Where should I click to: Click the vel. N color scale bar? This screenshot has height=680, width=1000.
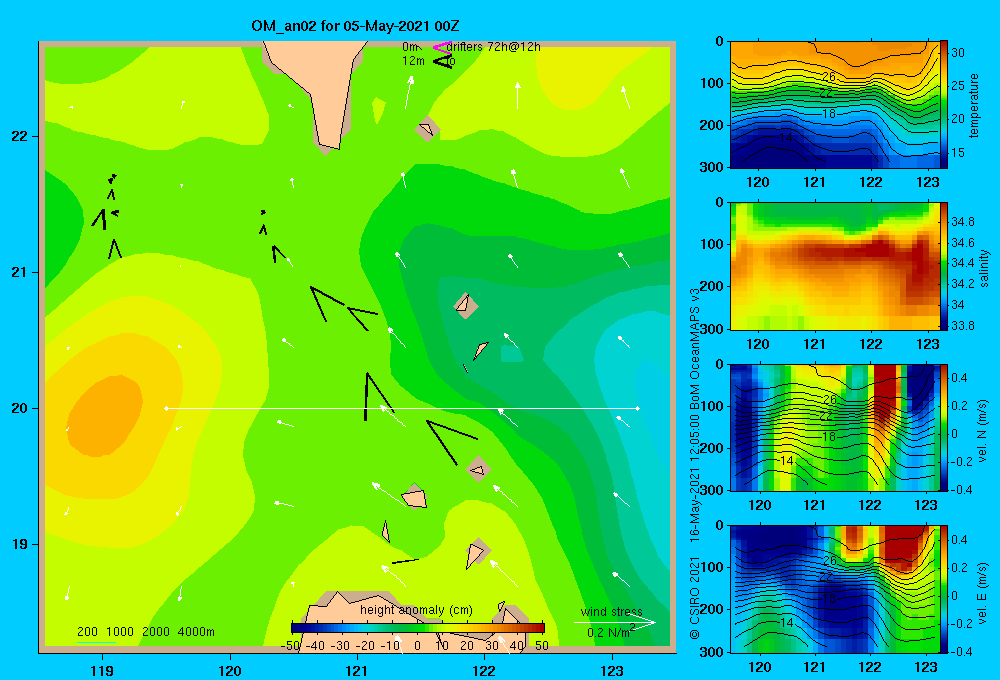(944, 427)
